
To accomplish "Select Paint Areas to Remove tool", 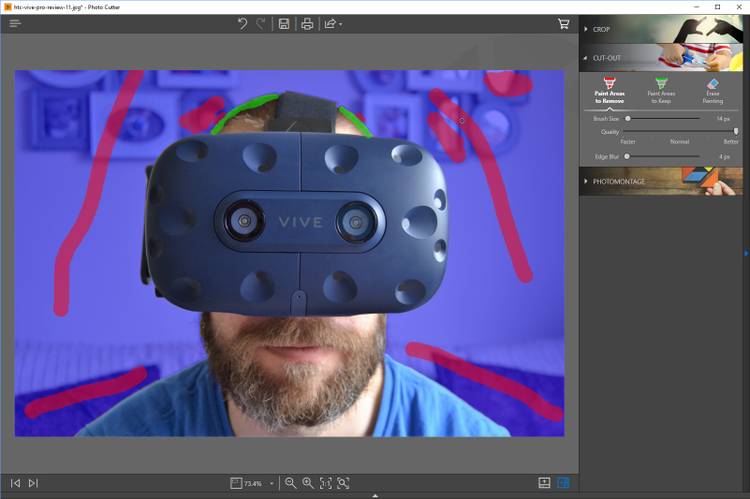I will [x=609, y=90].
